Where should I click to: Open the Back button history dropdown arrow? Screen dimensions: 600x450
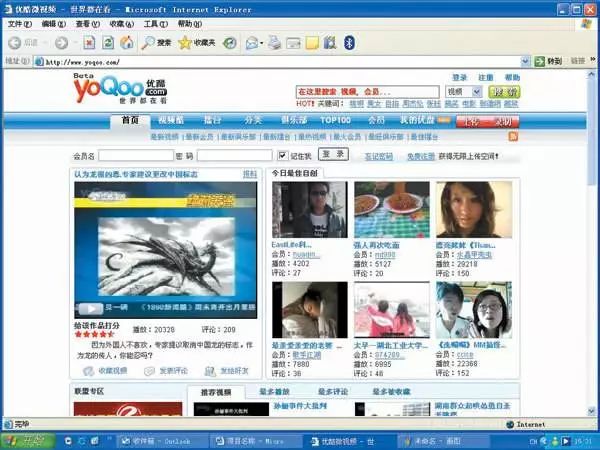[x=44, y=43]
